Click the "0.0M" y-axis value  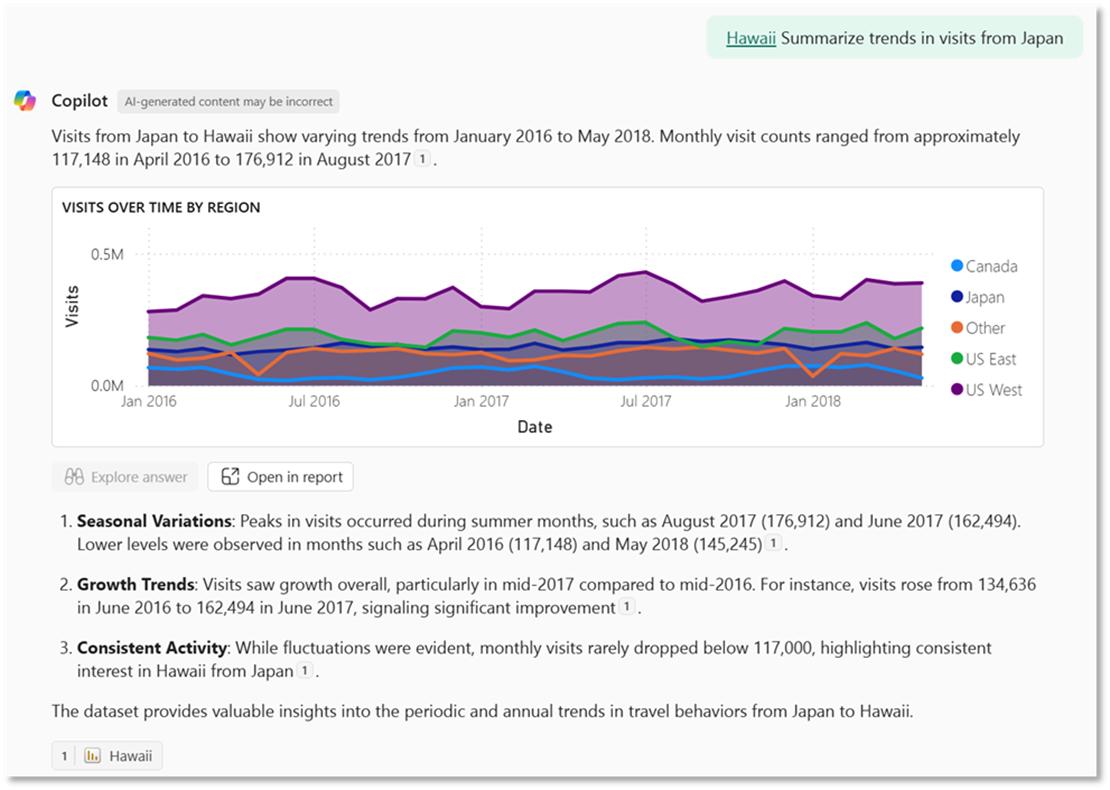pyautogui.click(x=107, y=386)
